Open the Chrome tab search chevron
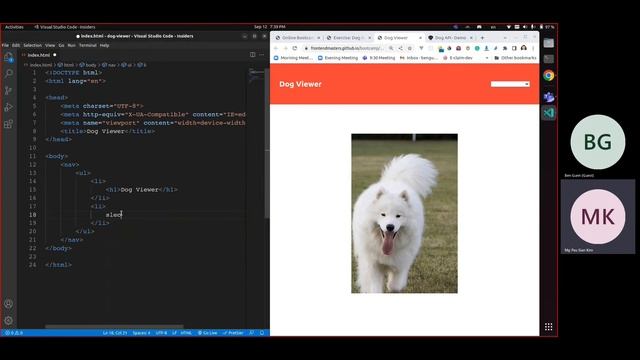Image resolution: width=640 pixels, height=360 pixels. point(505,38)
